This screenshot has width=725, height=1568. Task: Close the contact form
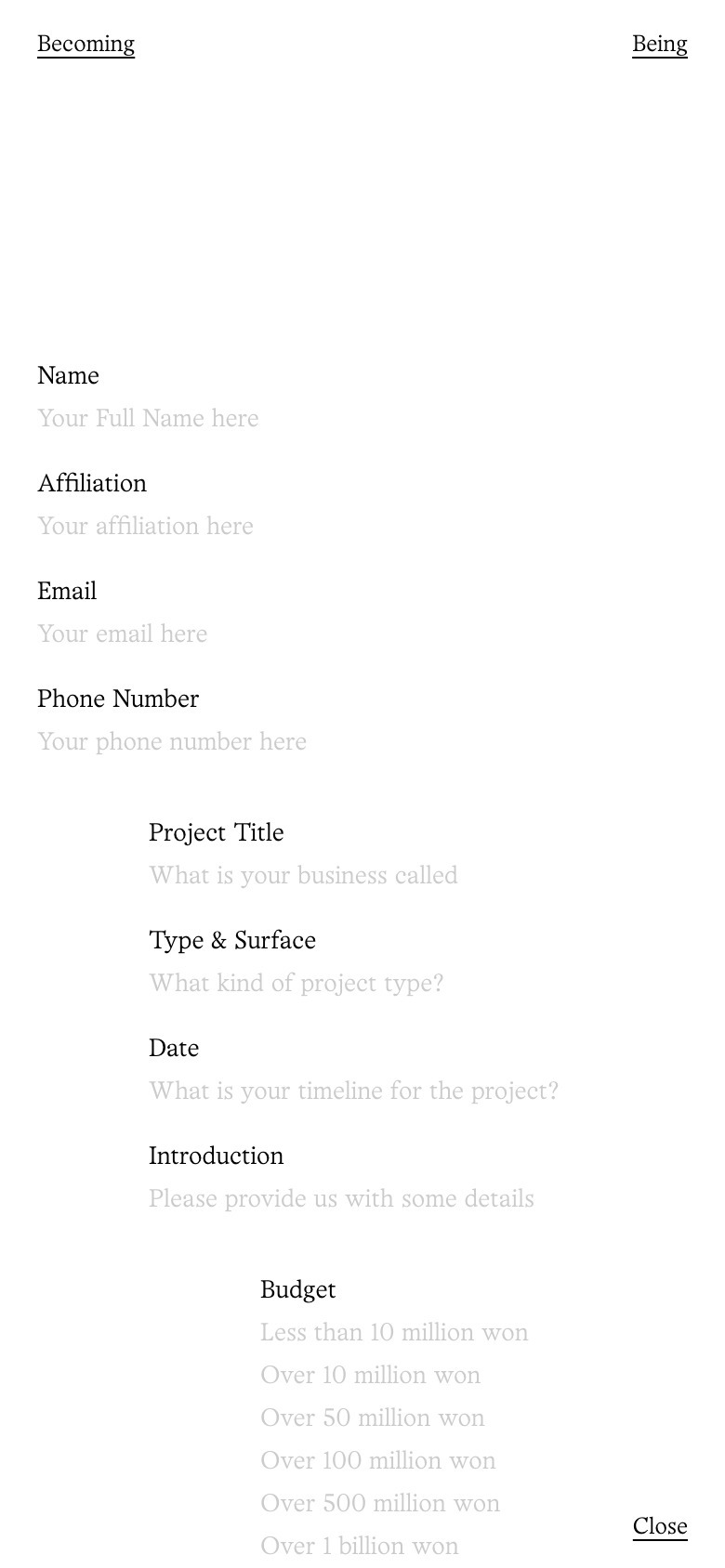pos(659,1526)
